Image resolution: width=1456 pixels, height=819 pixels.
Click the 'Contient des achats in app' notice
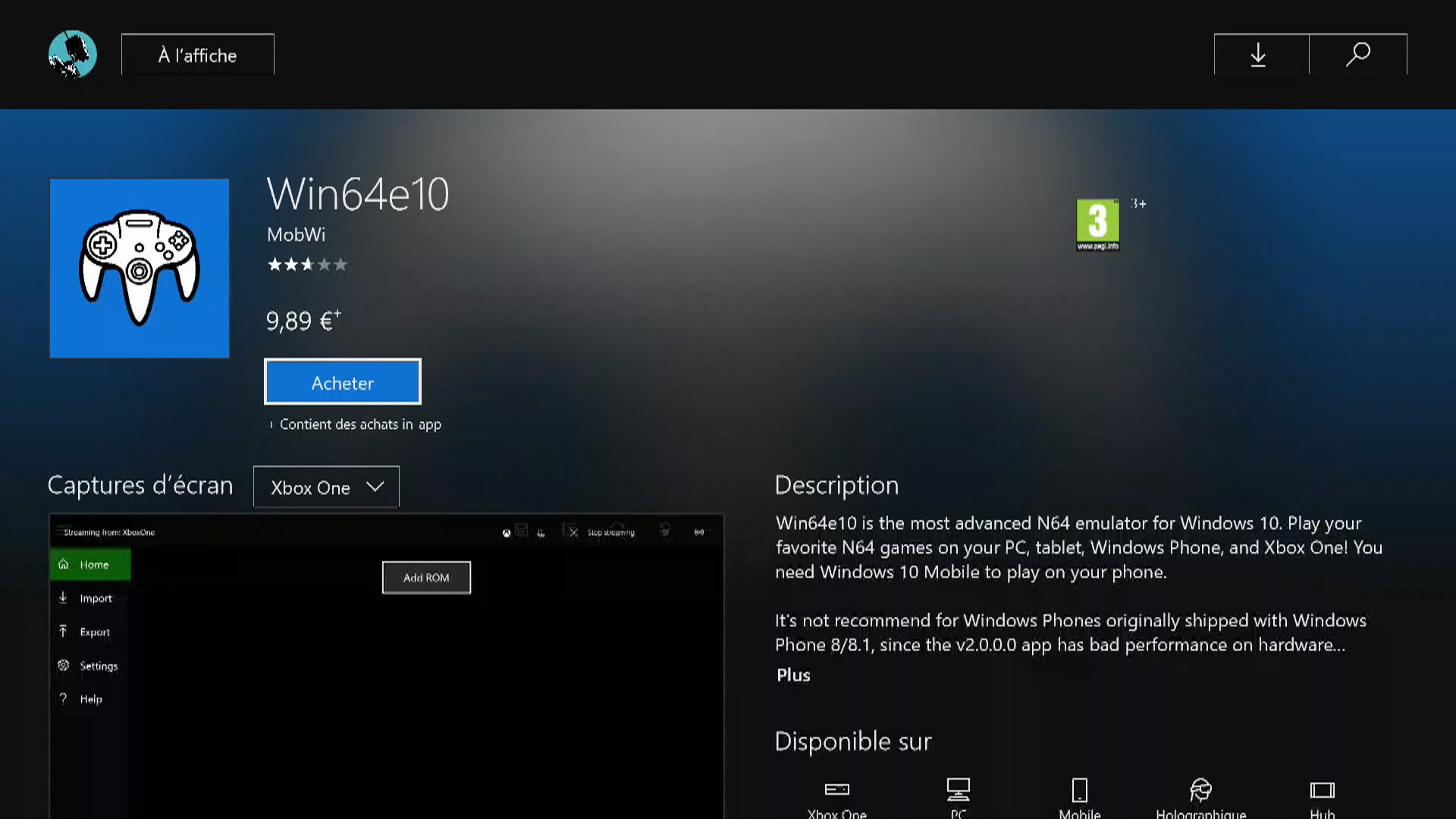click(x=359, y=425)
